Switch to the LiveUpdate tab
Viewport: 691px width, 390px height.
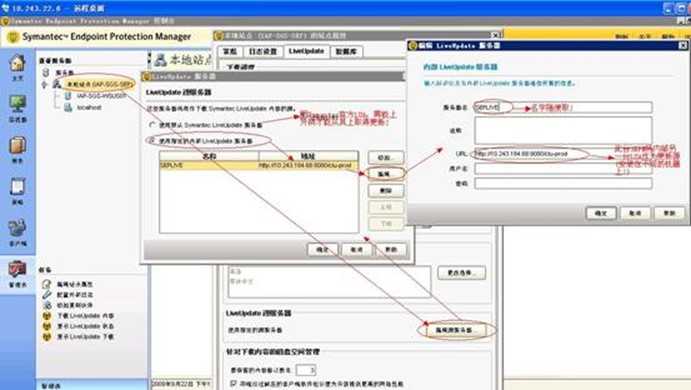point(306,51)
